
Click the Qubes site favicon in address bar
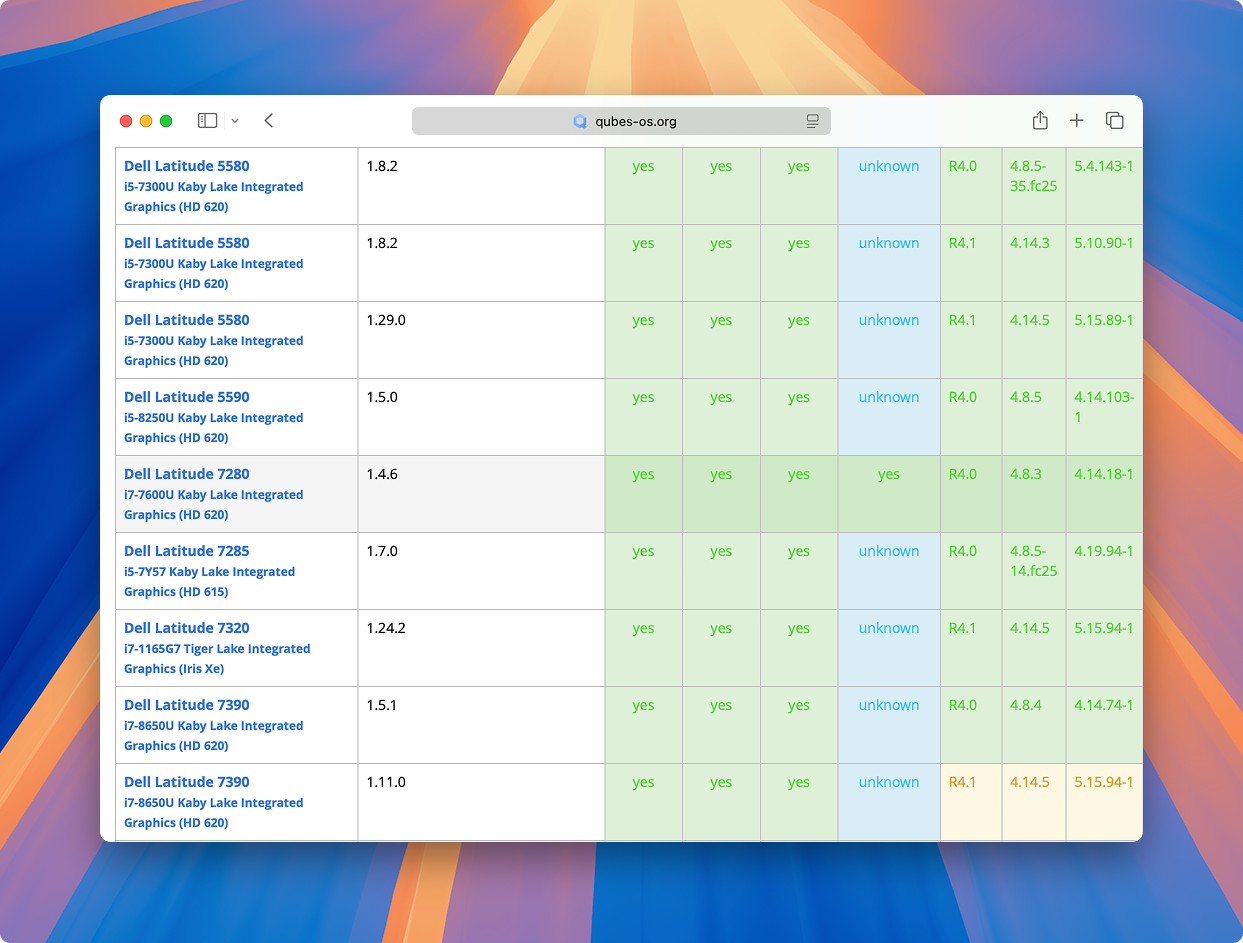tap(580, 121)
